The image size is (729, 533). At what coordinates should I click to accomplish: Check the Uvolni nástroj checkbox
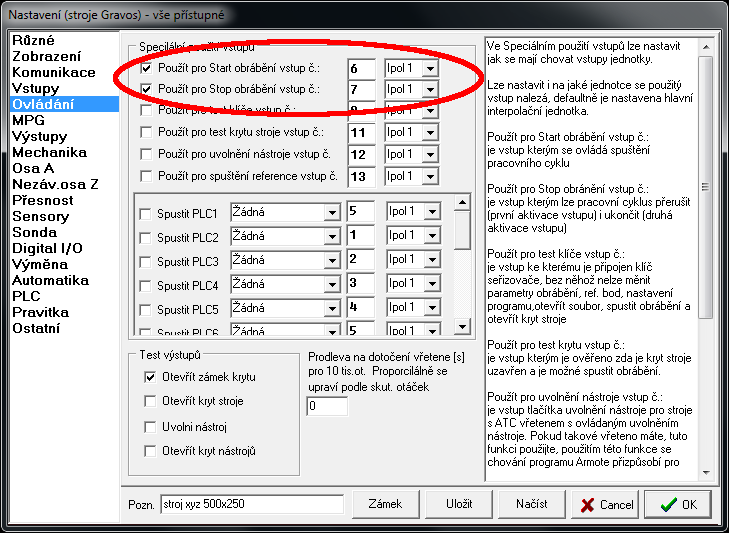pos(150,427)
